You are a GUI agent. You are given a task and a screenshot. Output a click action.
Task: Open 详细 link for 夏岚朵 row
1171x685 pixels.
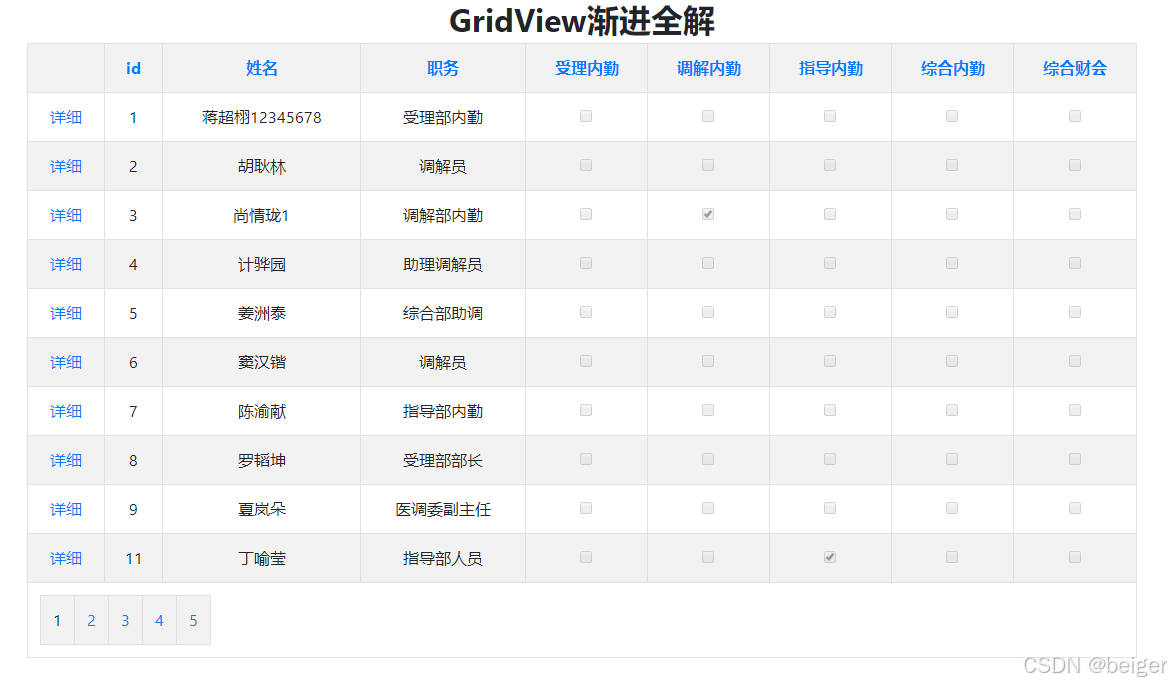coord(66,509)
